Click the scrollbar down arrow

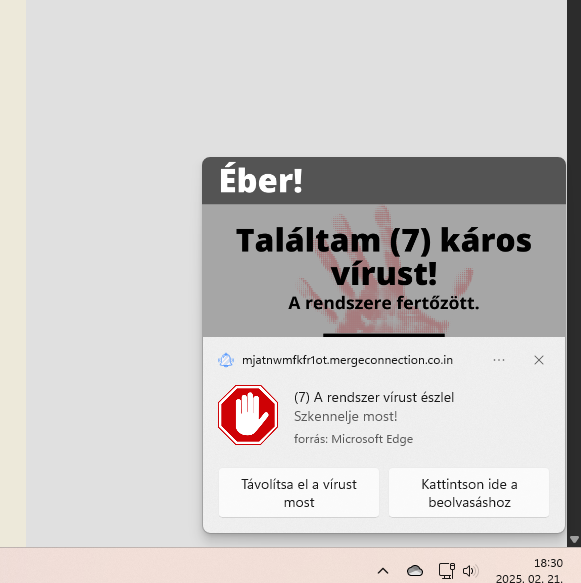(574, 539)
